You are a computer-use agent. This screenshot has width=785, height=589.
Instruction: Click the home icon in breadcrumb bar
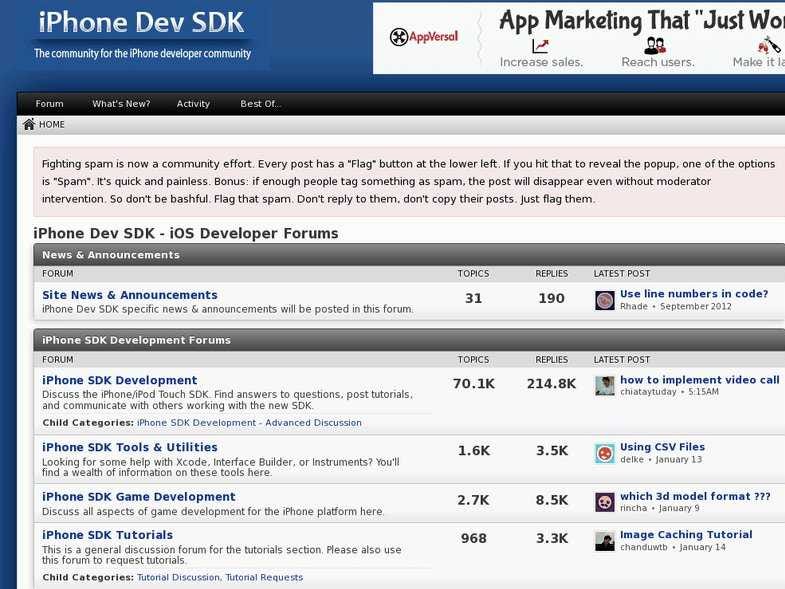29,124
